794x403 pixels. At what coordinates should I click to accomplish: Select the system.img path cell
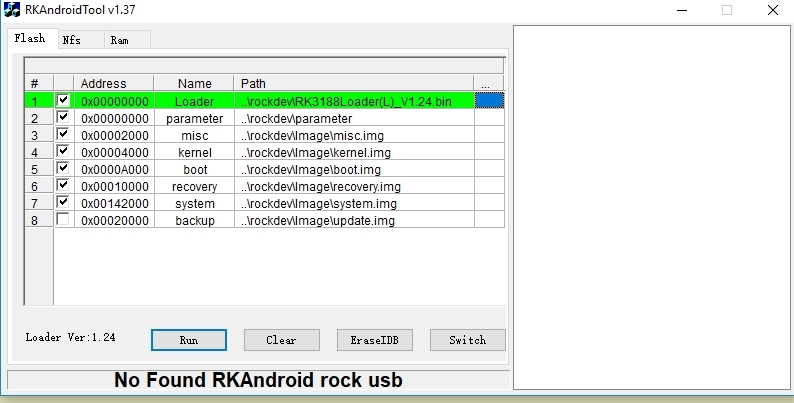pos(354,203)
